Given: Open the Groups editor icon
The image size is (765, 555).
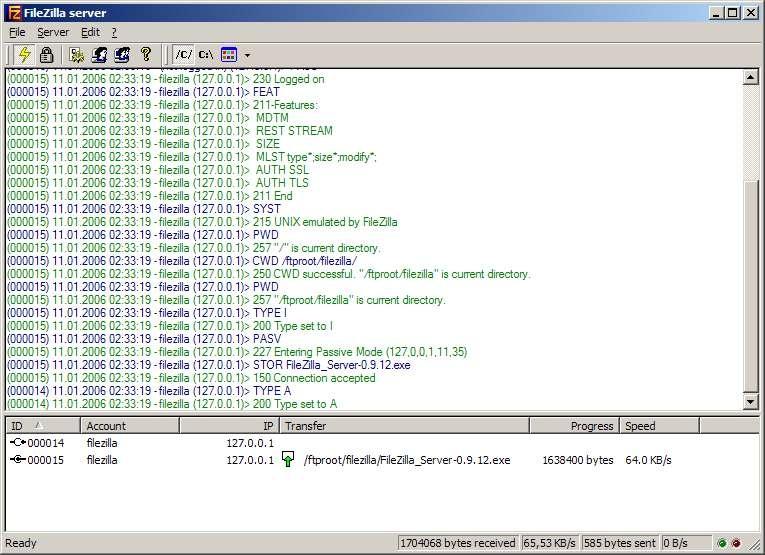Looking at the screenshot, I should point(122,55).
